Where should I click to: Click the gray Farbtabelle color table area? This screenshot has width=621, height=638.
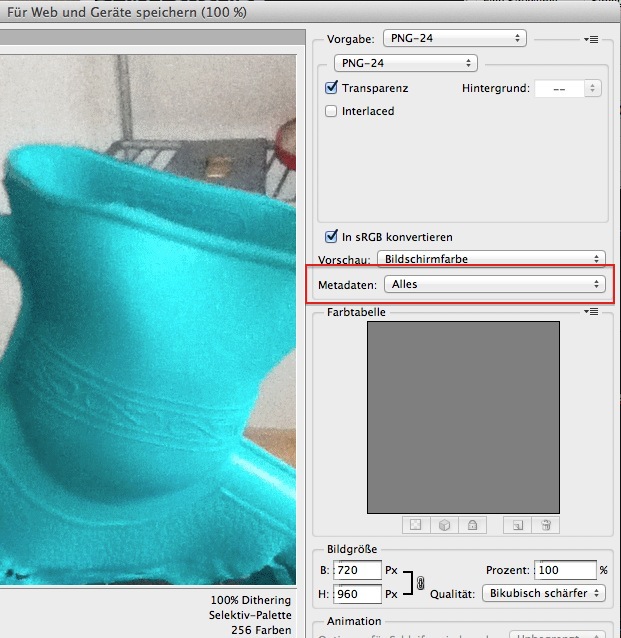(x=462, y=415)
